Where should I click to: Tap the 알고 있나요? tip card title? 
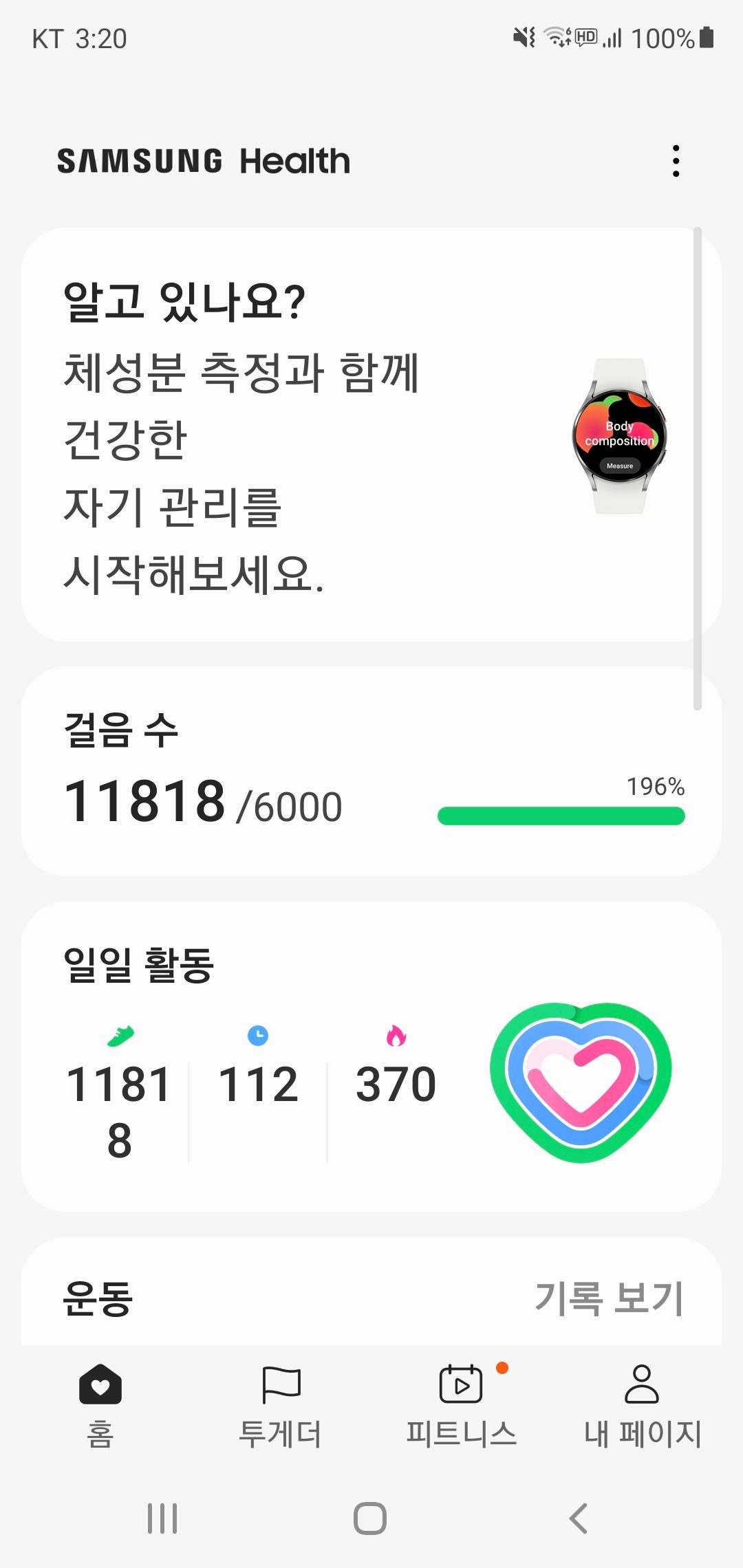184,302
